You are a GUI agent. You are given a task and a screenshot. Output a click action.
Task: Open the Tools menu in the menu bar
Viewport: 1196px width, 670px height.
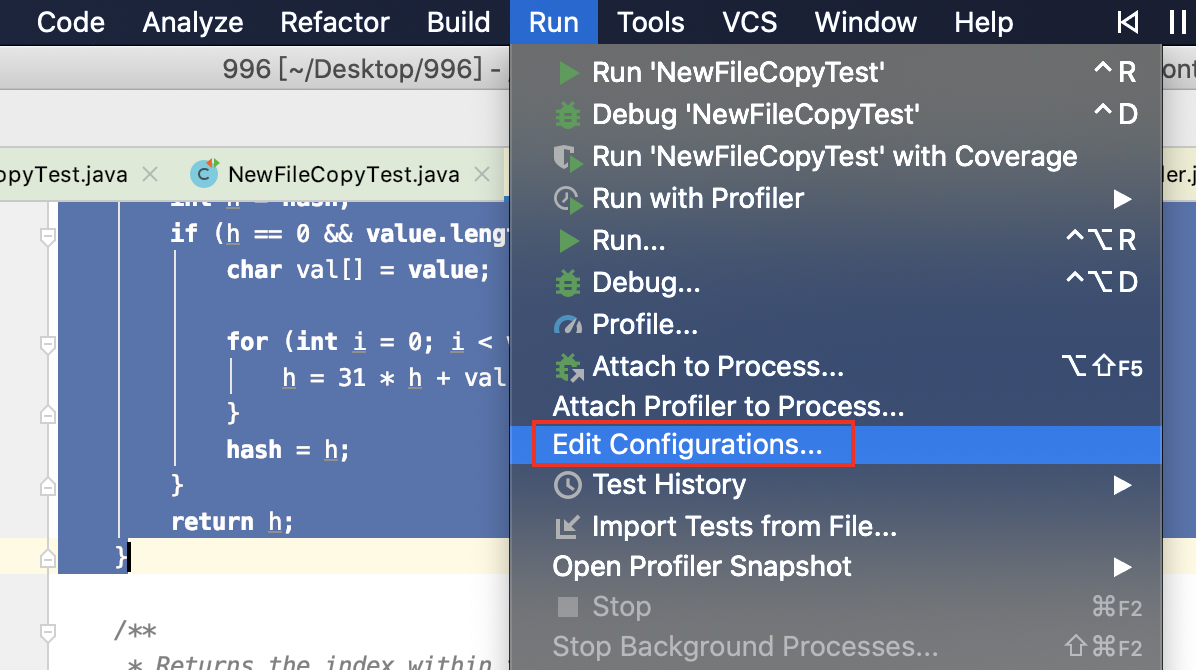(x=651, y=22)
